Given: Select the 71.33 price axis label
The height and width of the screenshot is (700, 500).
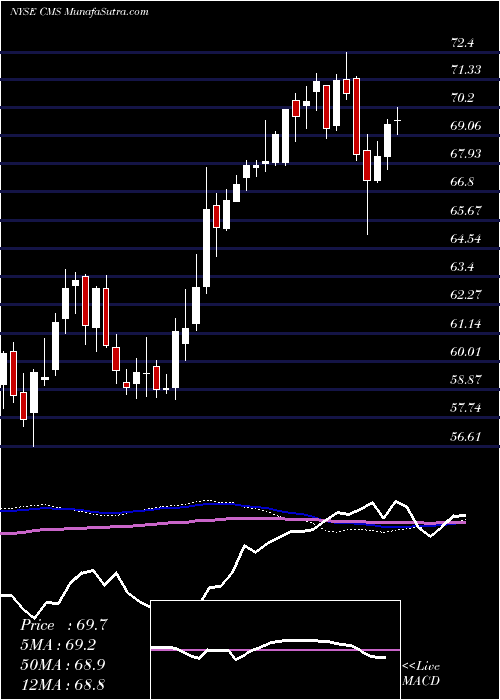Looking at the screenshot, I should coord(467,70).
